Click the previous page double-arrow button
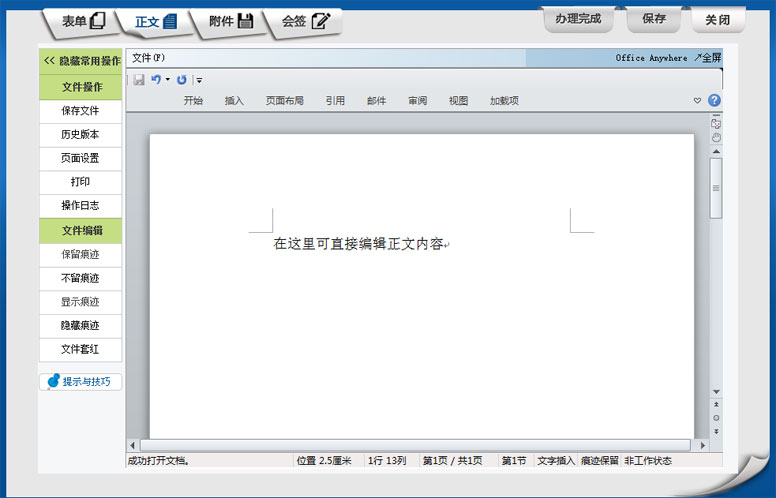 (x=716, y=404)
